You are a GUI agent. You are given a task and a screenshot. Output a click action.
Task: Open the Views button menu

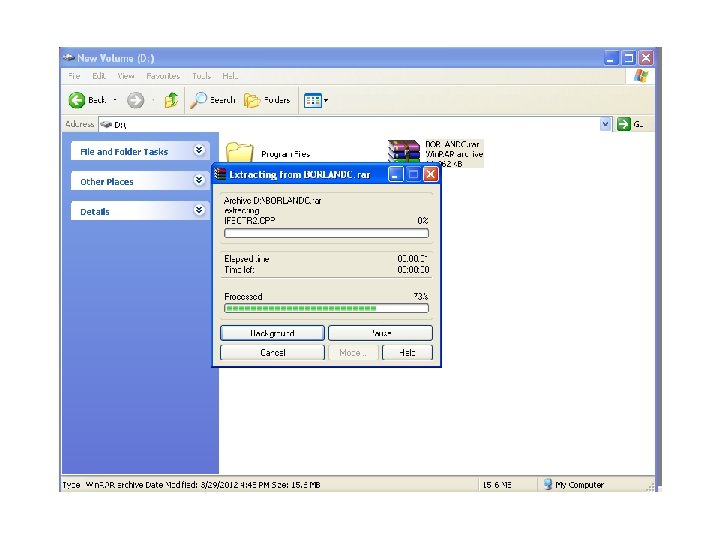click(x=316, y=100)
